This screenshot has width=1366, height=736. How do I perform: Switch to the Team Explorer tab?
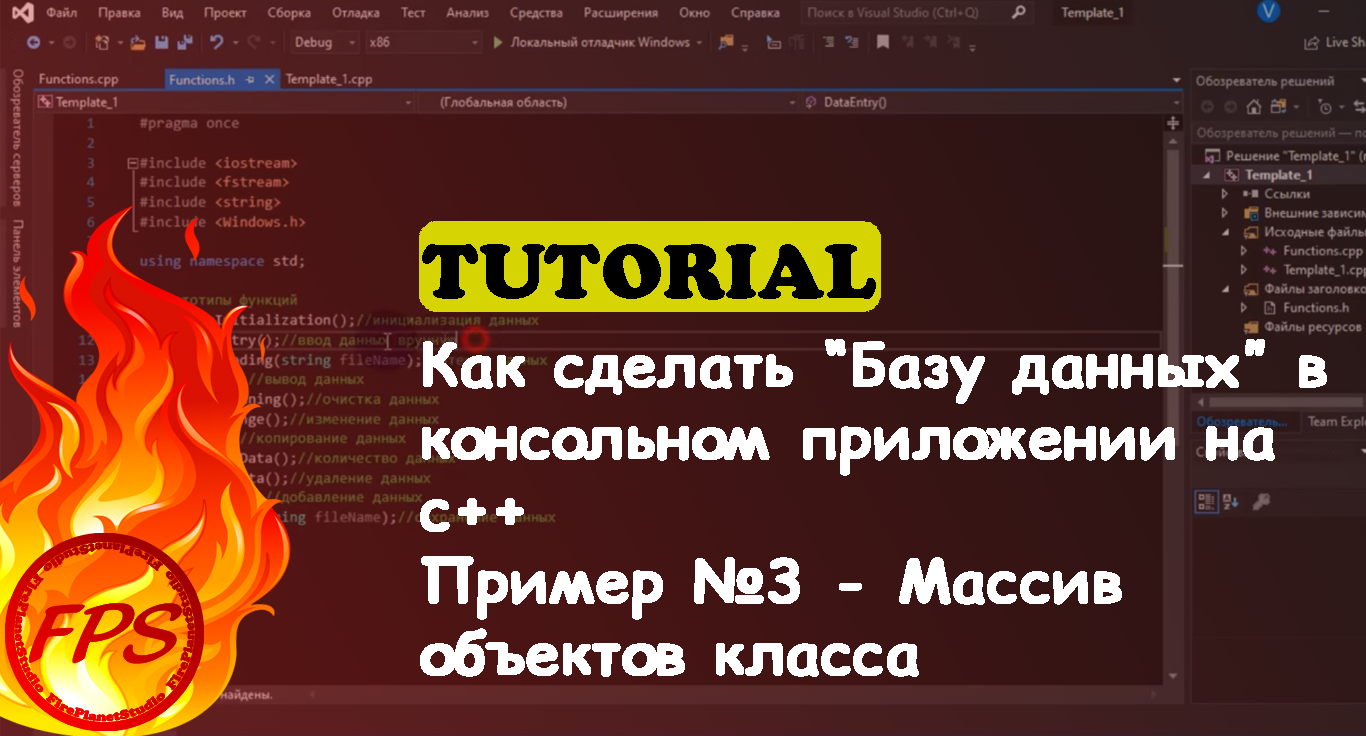click(x=1336, y=421)
